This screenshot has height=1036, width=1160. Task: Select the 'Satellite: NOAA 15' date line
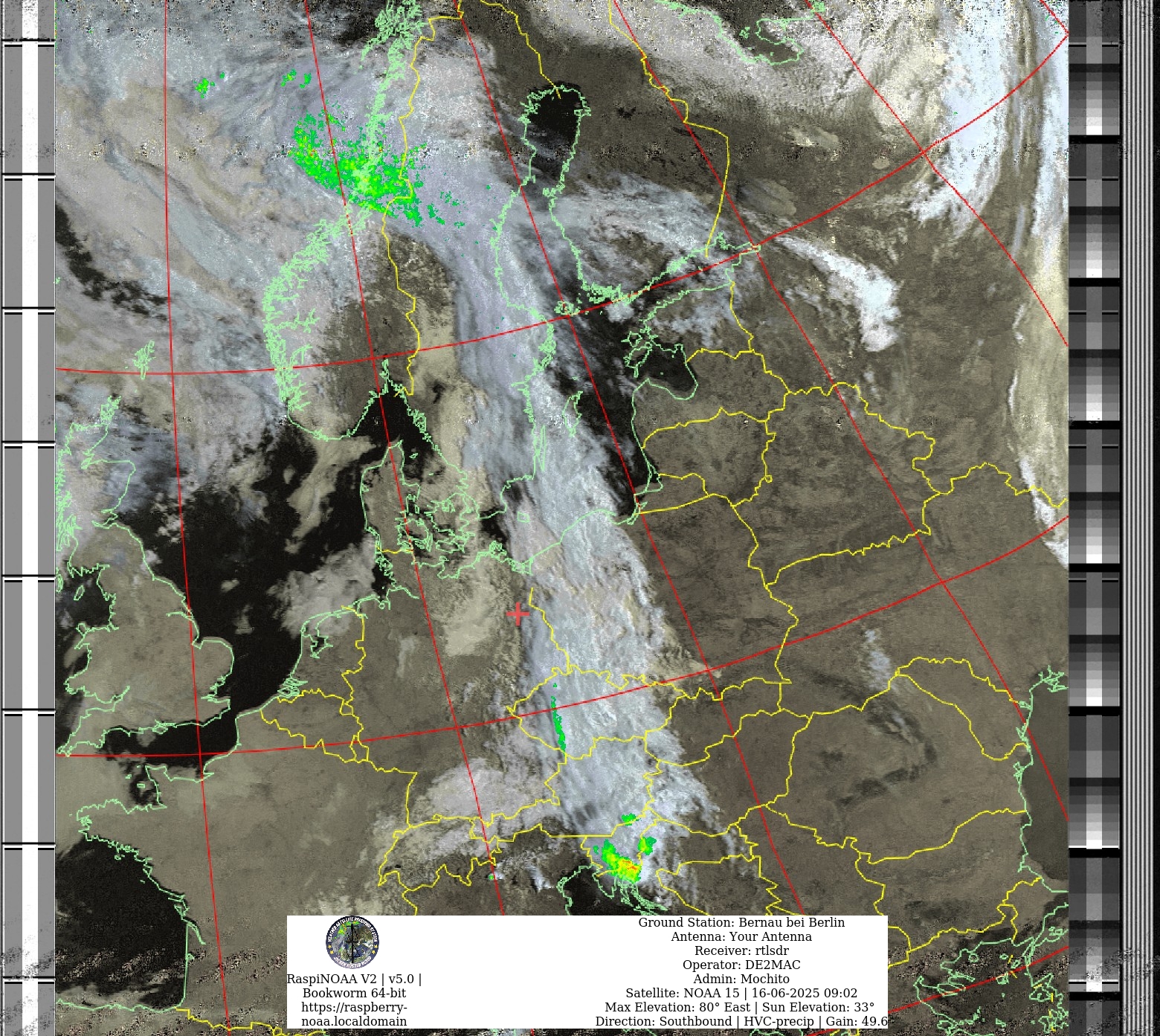(x=741, y=993)
